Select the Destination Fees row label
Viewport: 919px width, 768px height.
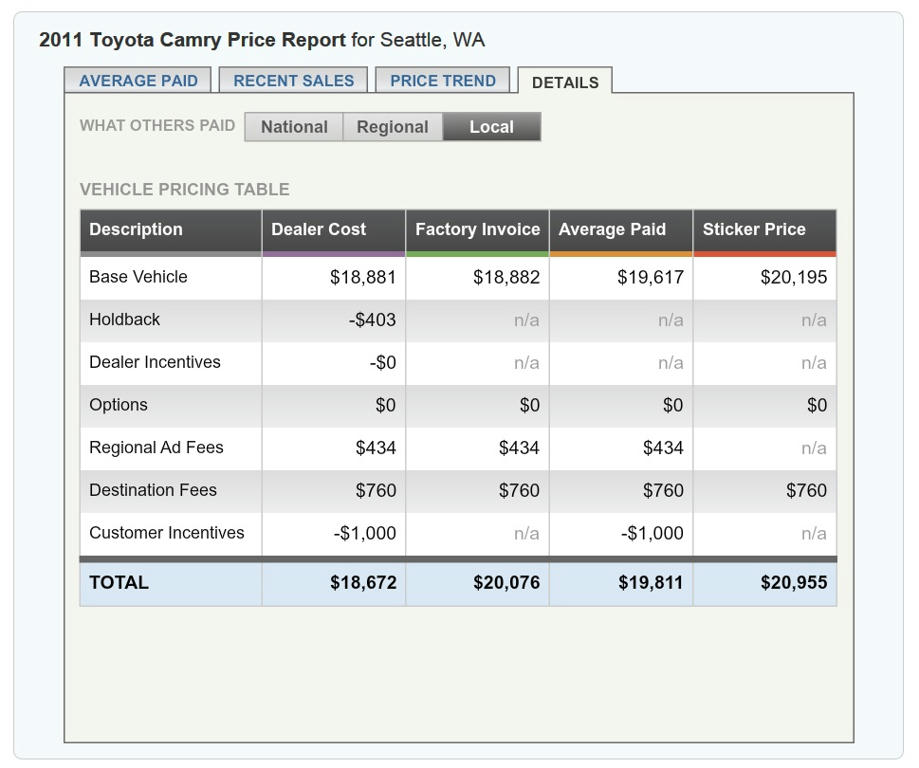coord(153,490)
